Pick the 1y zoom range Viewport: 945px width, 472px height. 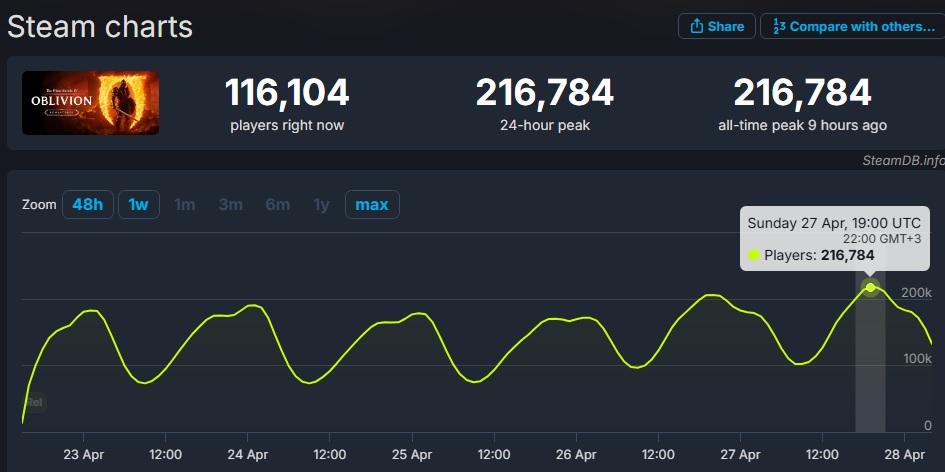tap(321, 205)
